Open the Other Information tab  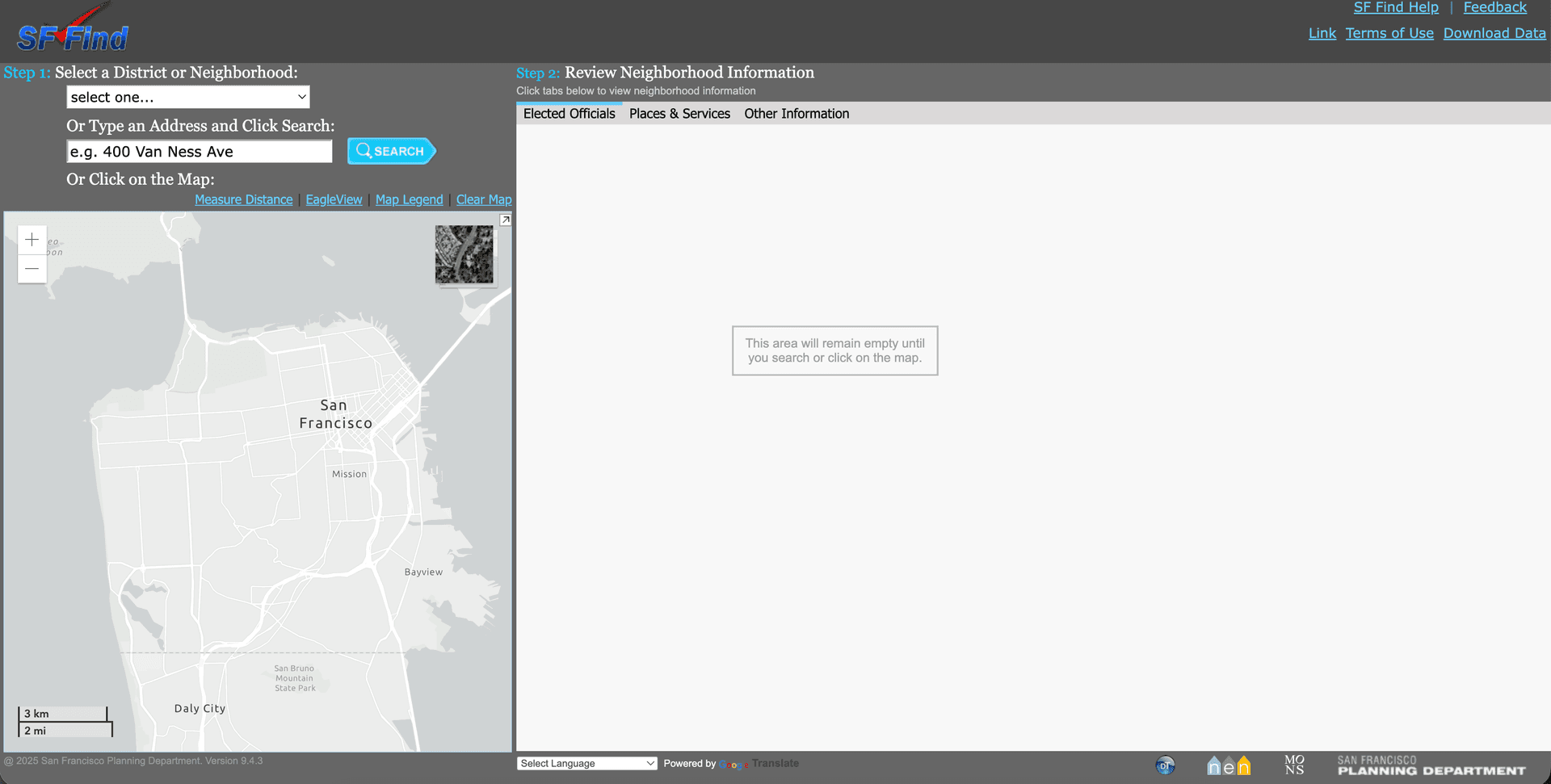click(796, 114)
